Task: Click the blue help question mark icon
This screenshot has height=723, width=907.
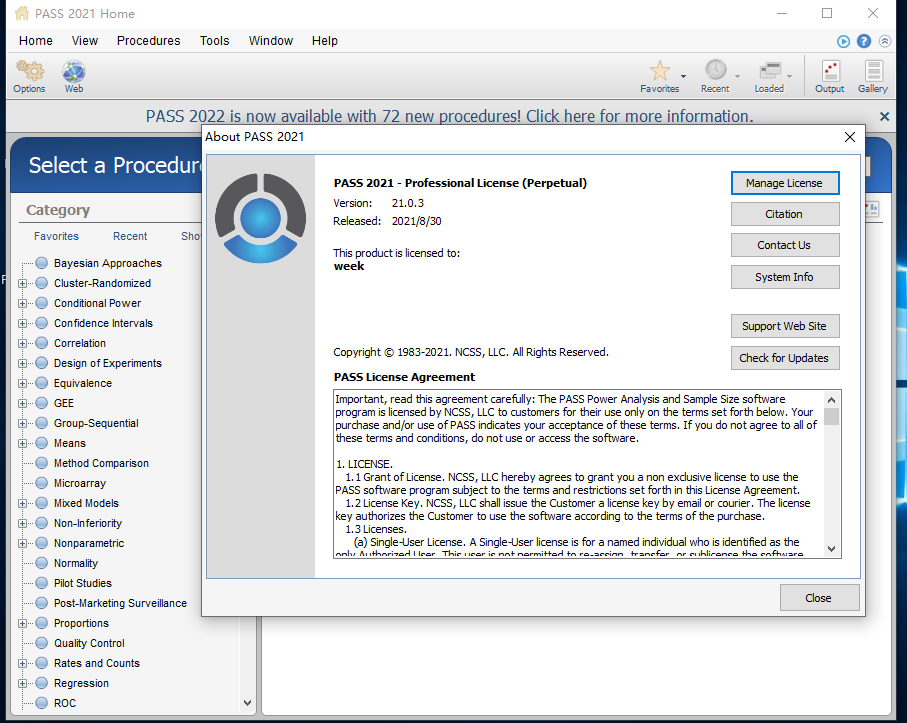Action: (864, 41)
